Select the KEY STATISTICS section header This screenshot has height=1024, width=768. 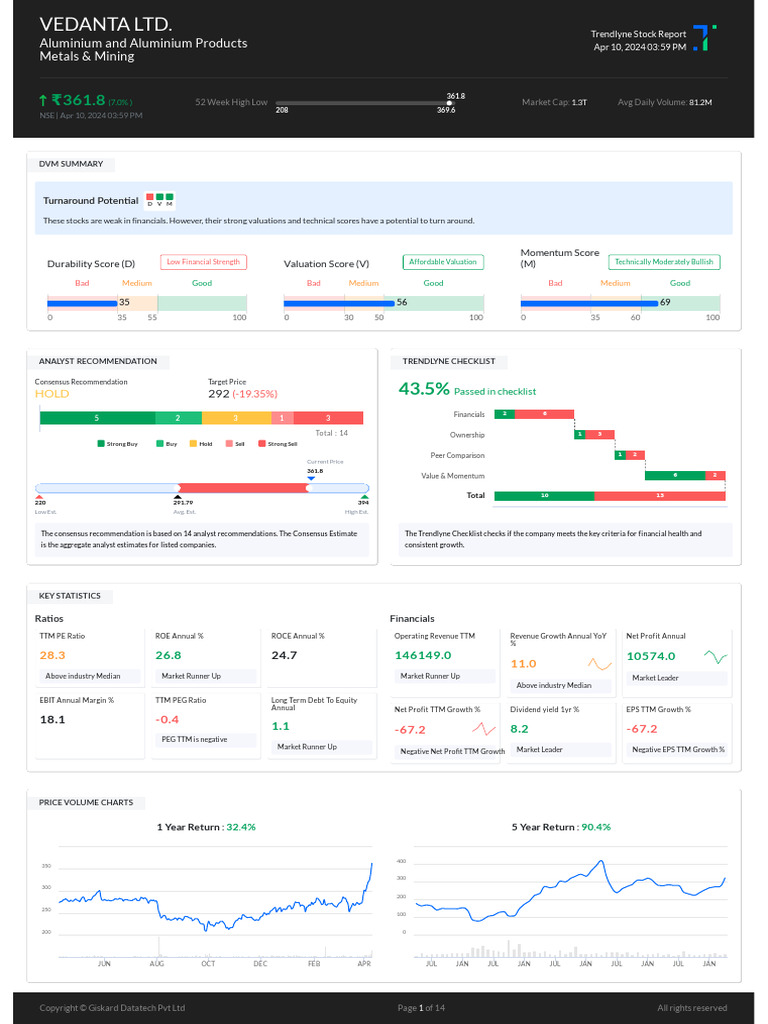click(70, 596)
